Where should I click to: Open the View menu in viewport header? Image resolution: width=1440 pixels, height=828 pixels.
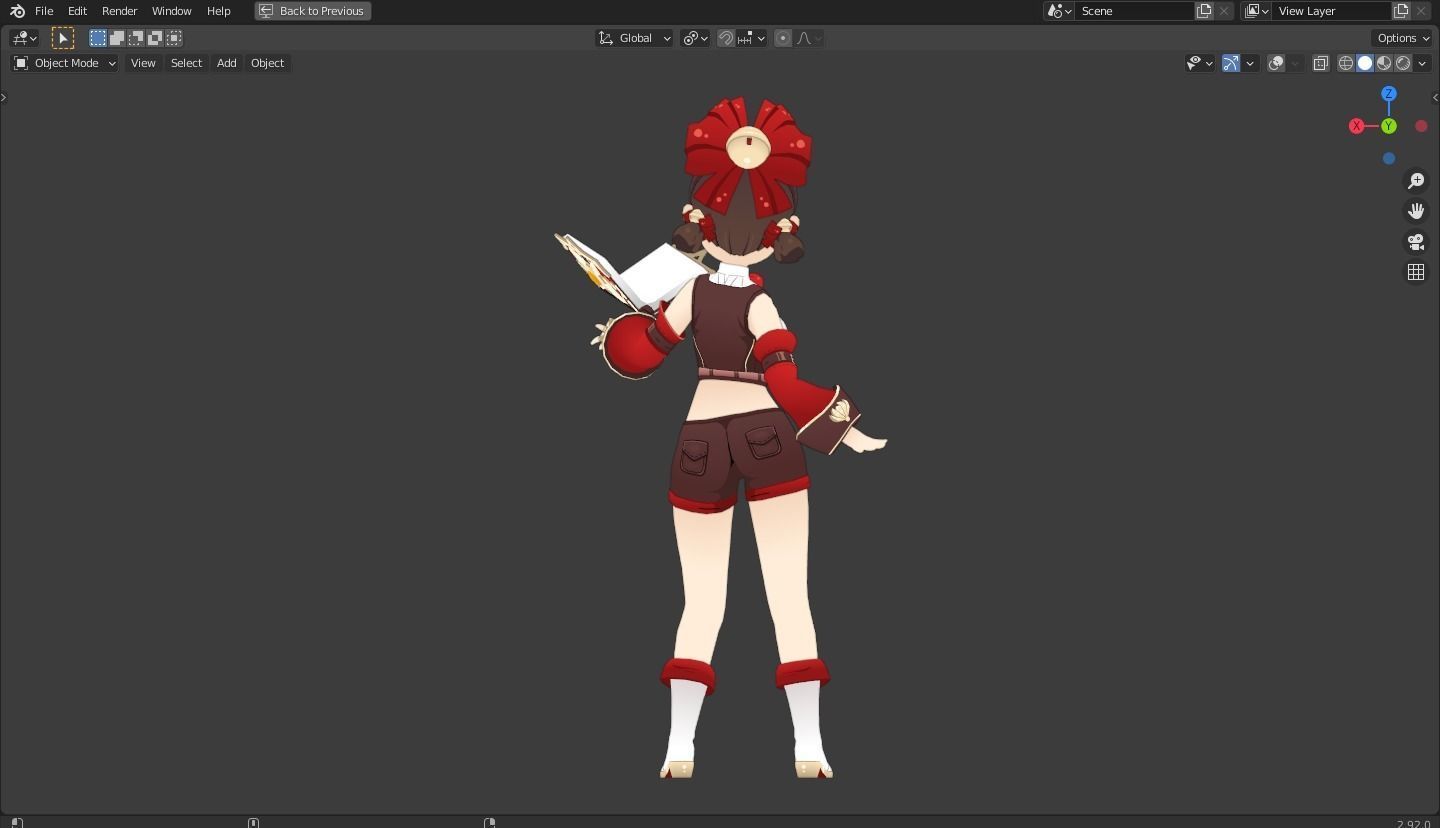(x=143, y=63)
